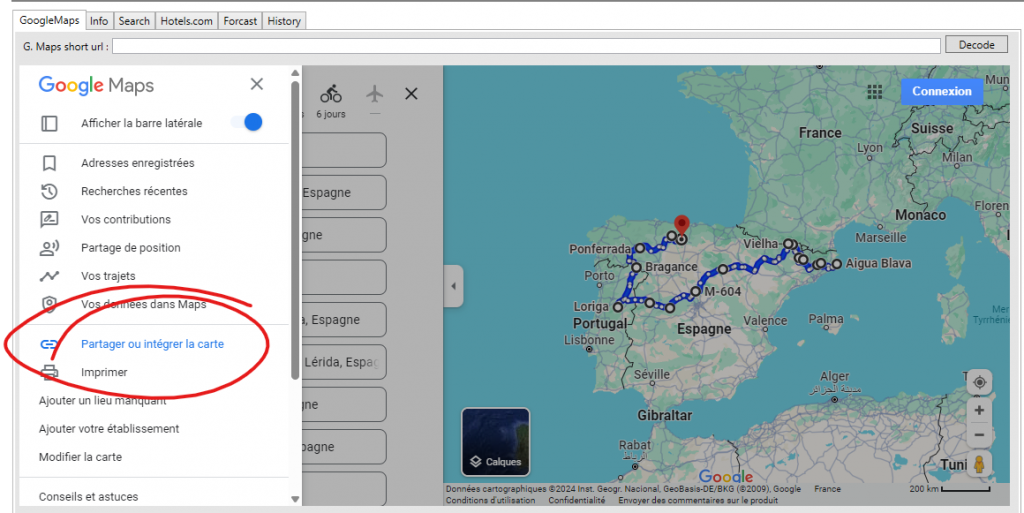
Task: Open the Google apps grid icon
Action: pos(874,92)
